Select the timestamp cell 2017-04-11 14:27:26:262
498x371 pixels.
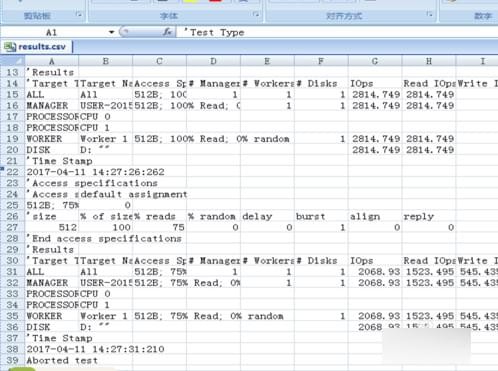click(x=52, y=172)
